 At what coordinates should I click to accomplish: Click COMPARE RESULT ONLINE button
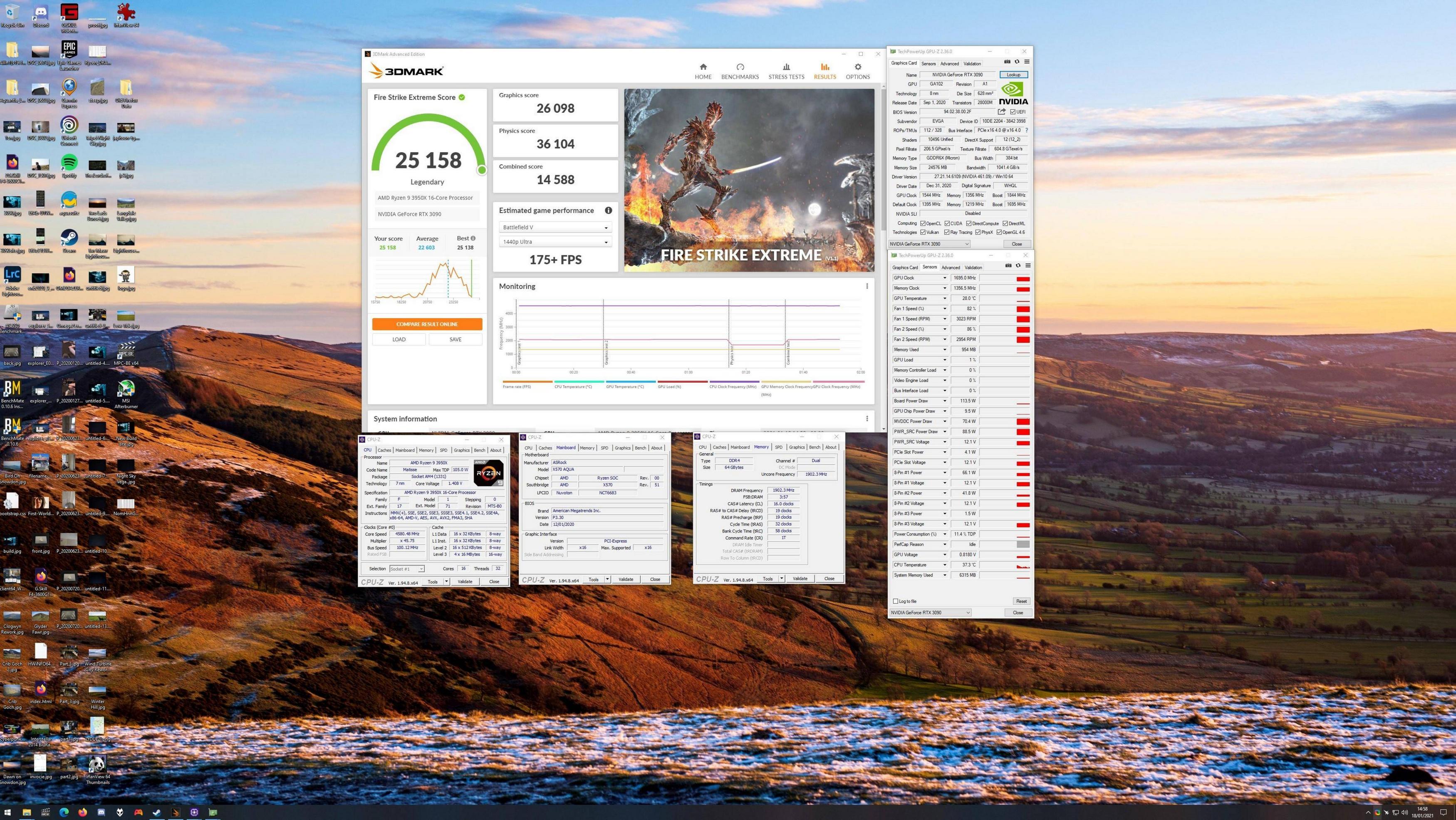point(427,324)
